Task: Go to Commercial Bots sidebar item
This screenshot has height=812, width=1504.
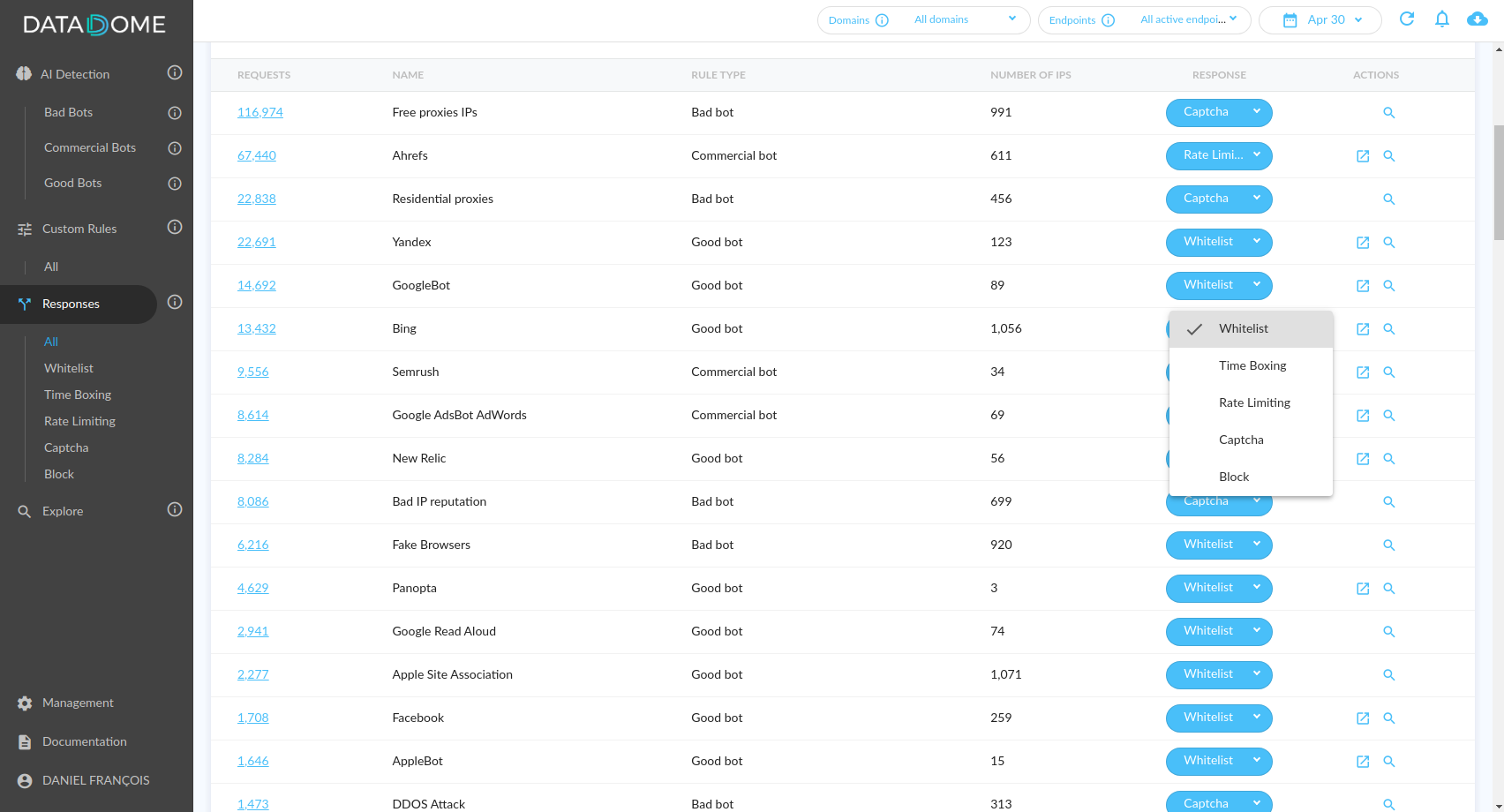Action: pyautogui.click(x=90, y=147)
